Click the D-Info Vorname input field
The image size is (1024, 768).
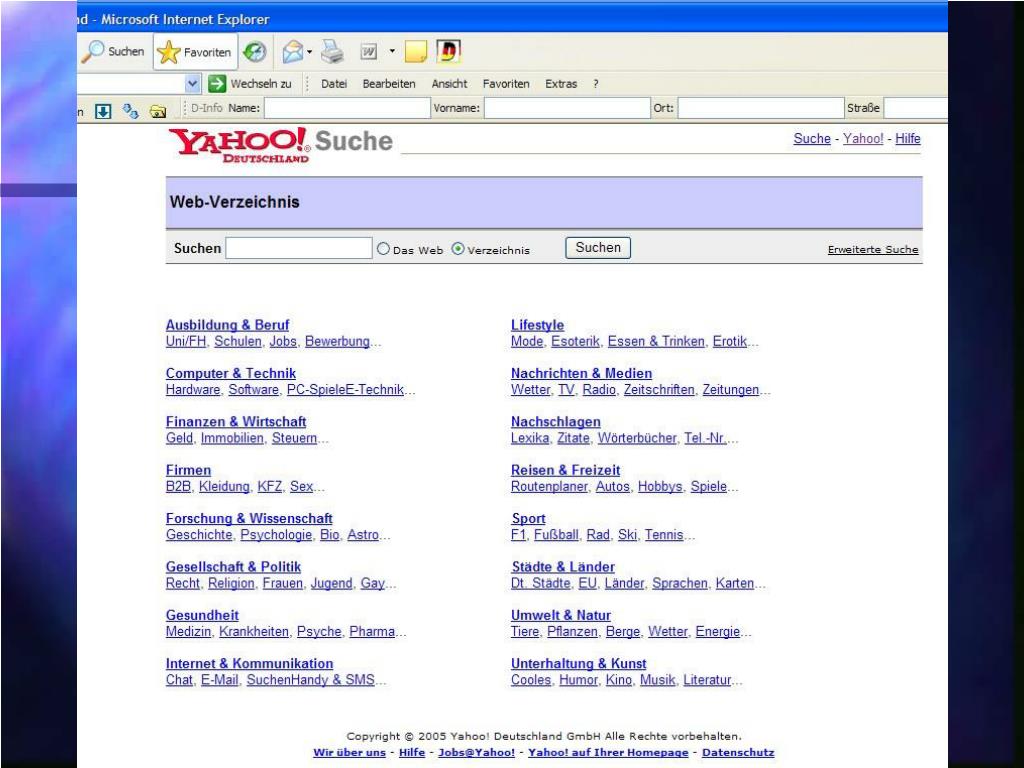[x=567, y=108]
